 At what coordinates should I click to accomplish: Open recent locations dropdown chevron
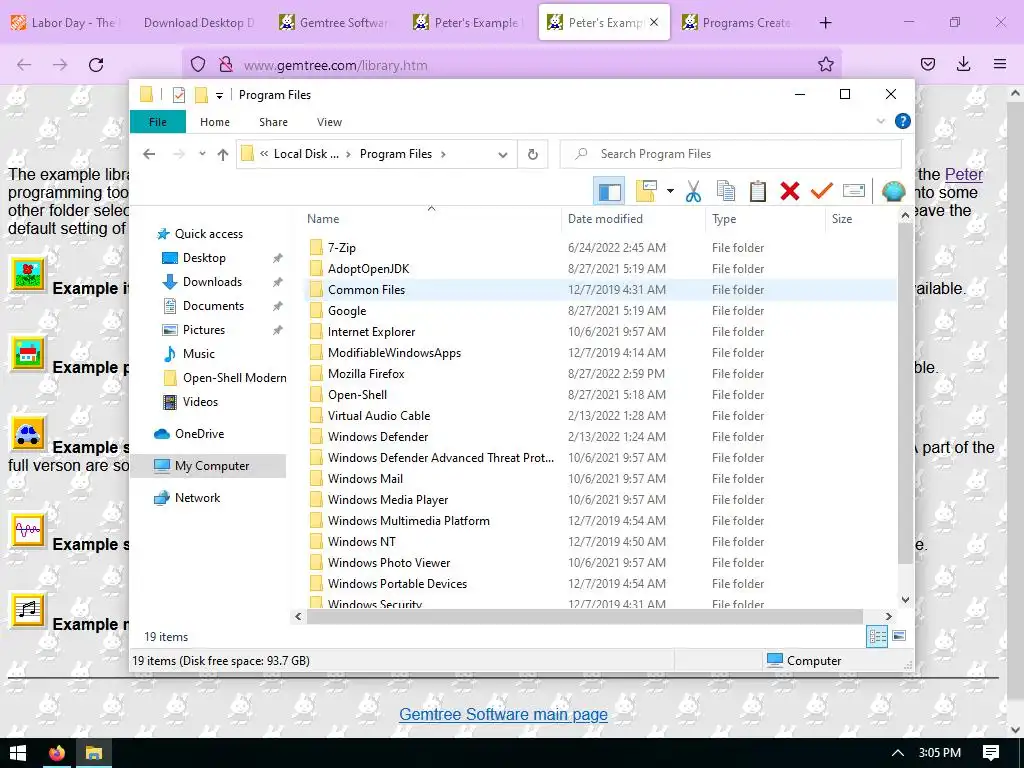pyautogui.click(x=202, y=154)
